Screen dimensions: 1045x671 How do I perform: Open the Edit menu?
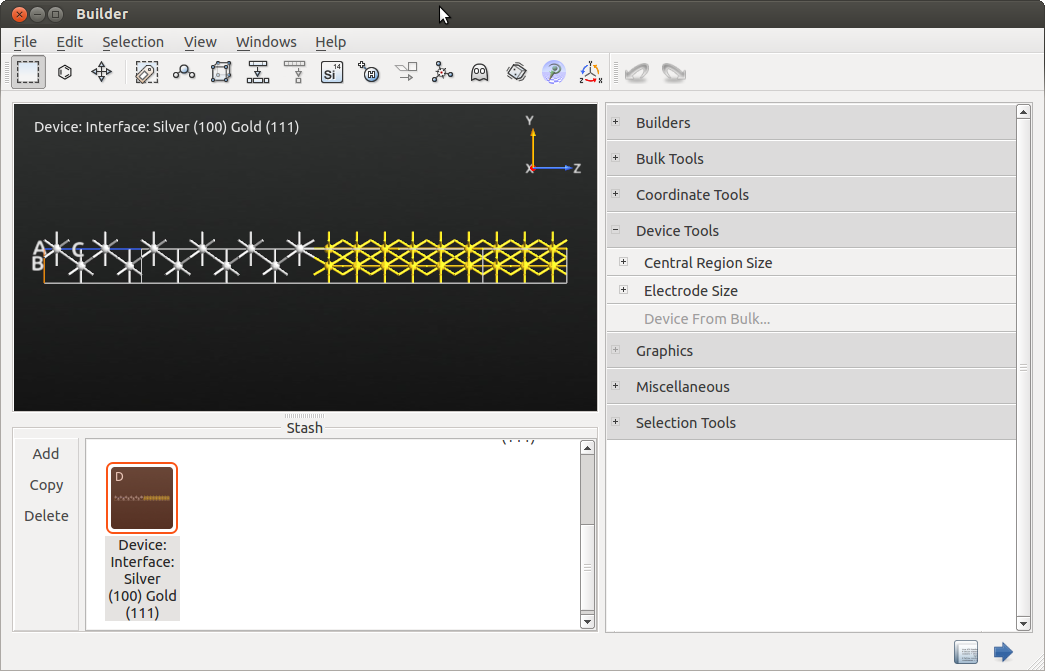tap(69, 42)
